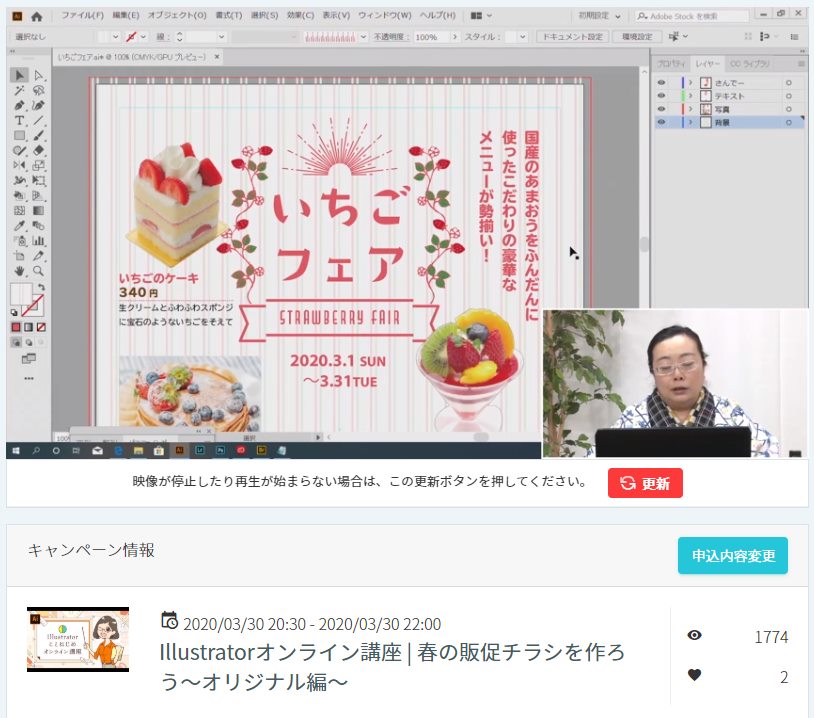Select the Zoom tool
Image resolution: width=814 pixels, height=718 pixels.
36,270
